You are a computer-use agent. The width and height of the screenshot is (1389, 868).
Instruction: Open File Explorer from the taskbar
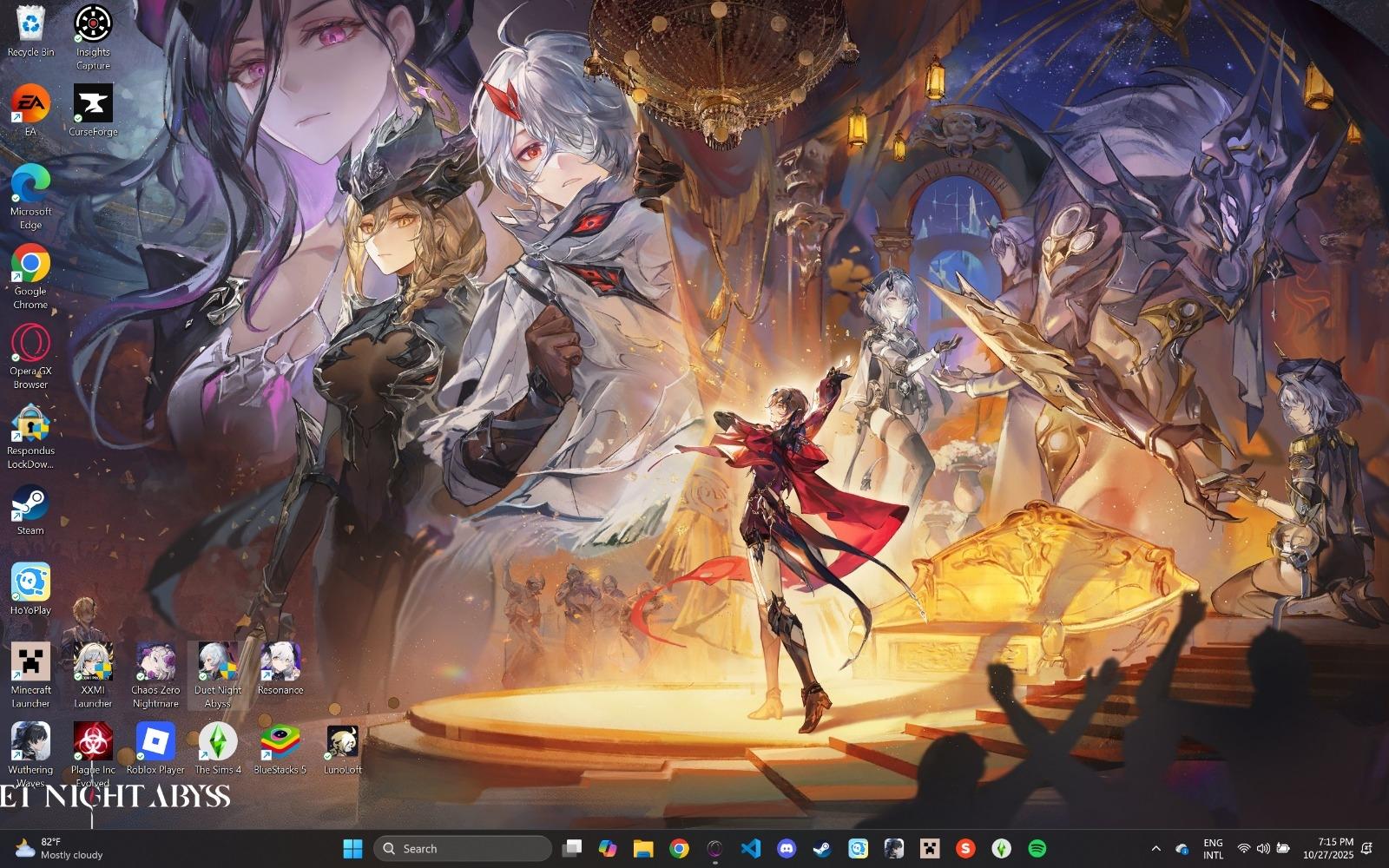click(x=643, y=848)
